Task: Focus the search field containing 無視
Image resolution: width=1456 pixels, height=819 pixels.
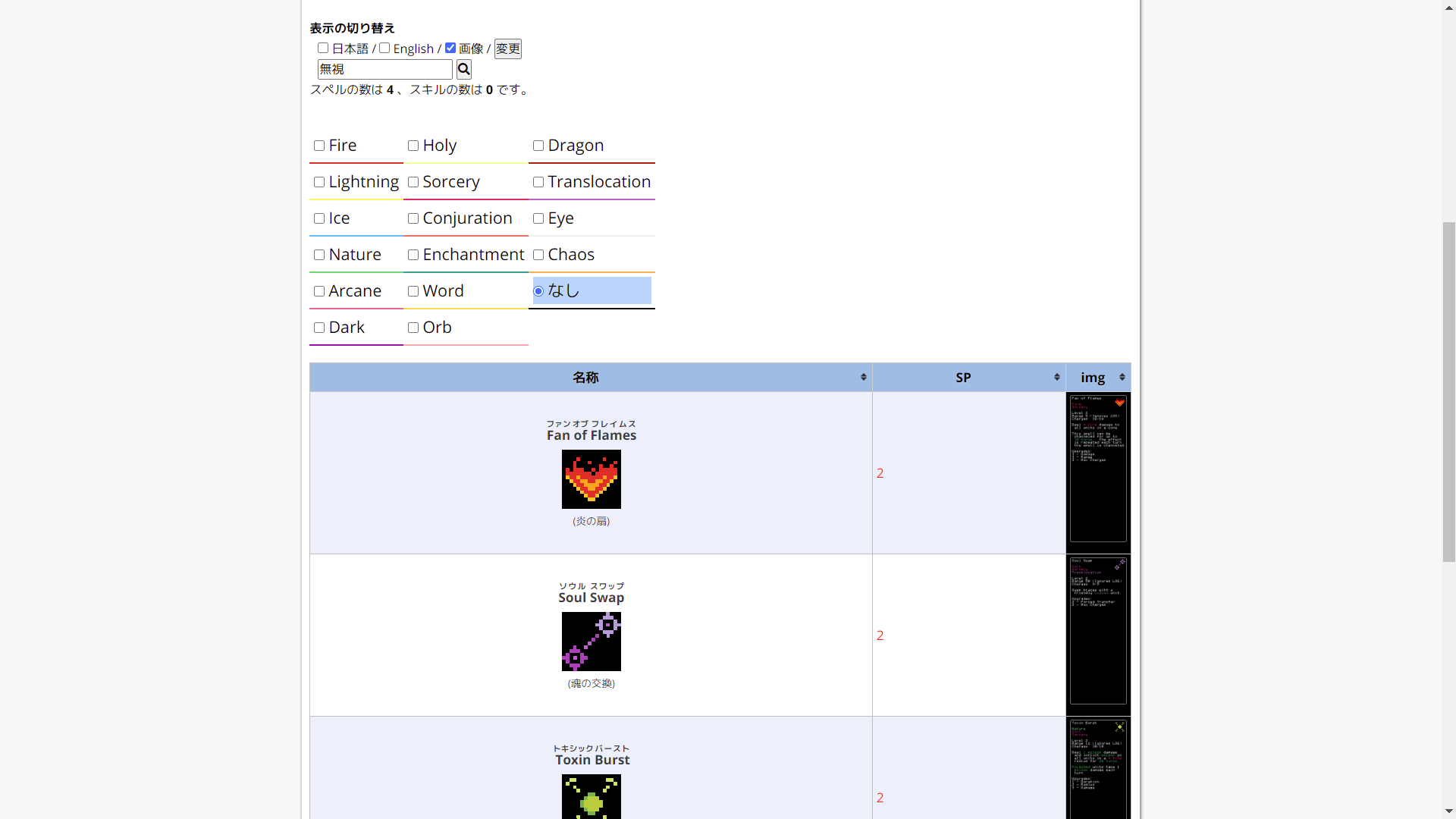Action: point(384,69)
